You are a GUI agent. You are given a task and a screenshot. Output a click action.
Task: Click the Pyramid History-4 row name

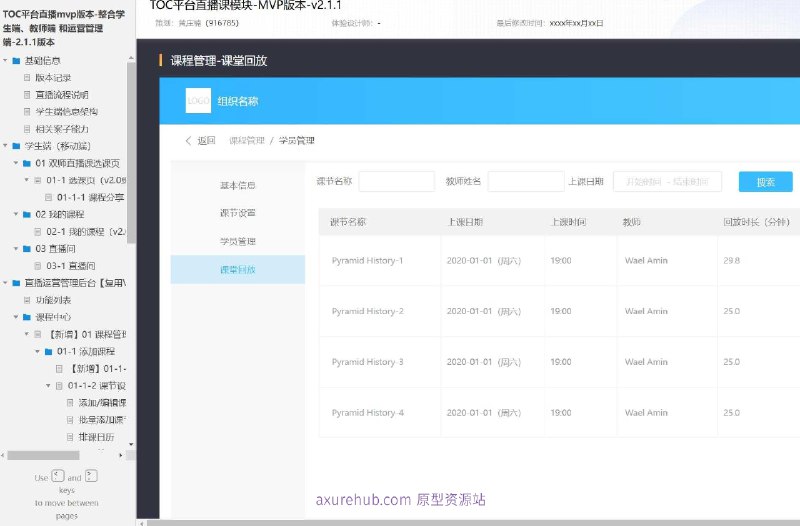[x=367, y=412]
